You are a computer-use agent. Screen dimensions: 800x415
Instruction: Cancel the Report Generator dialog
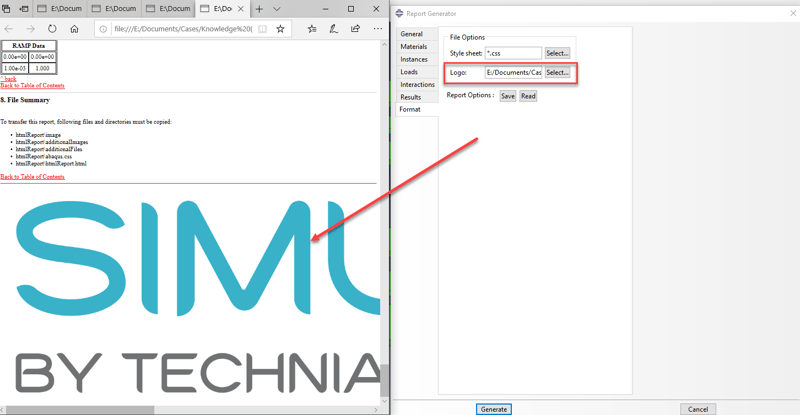(x=698, y=409)
